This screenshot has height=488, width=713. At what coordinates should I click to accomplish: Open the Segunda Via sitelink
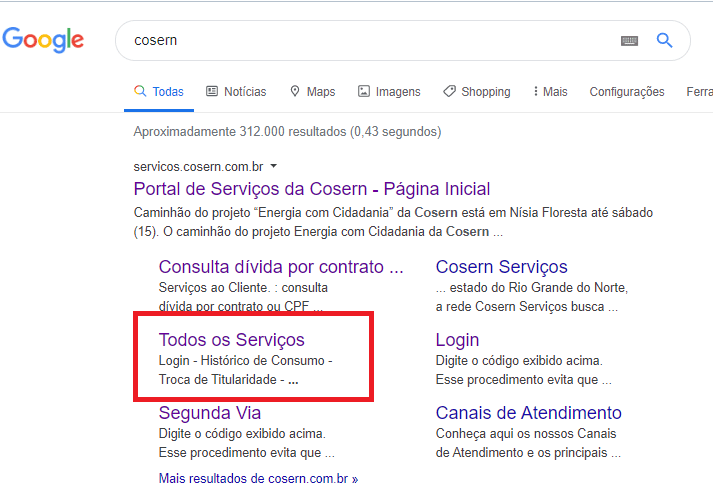click(210, 413)
